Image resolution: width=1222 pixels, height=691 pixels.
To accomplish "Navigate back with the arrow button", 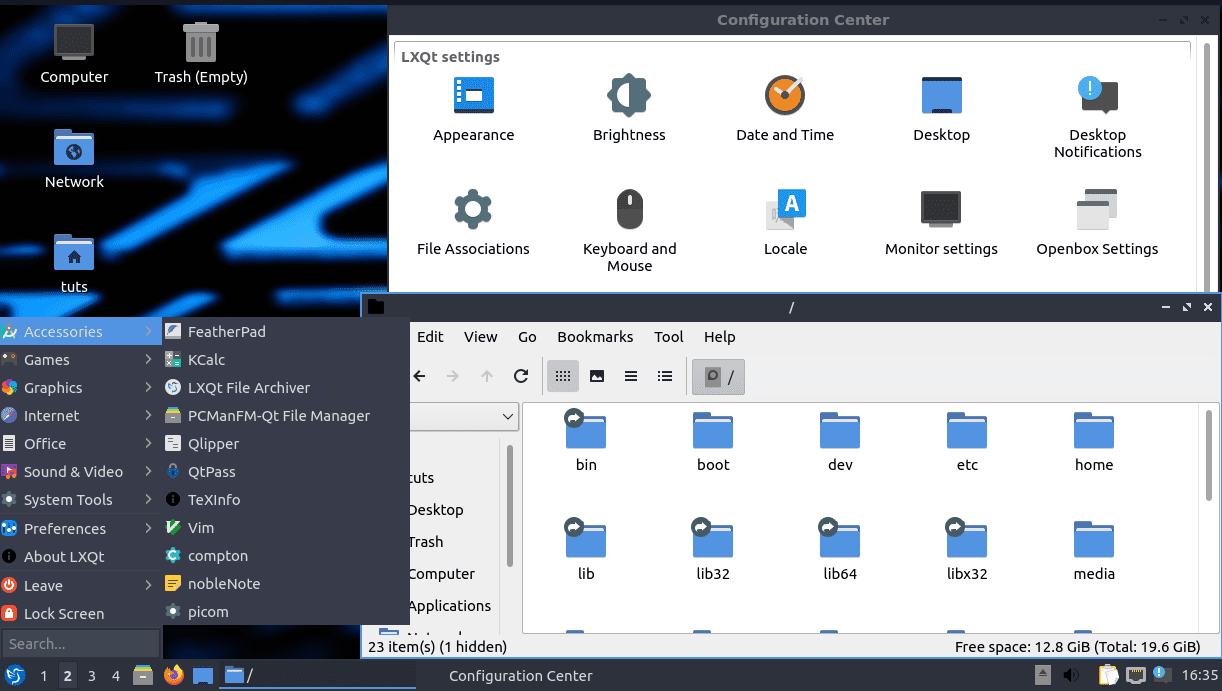I will (419, 376).
